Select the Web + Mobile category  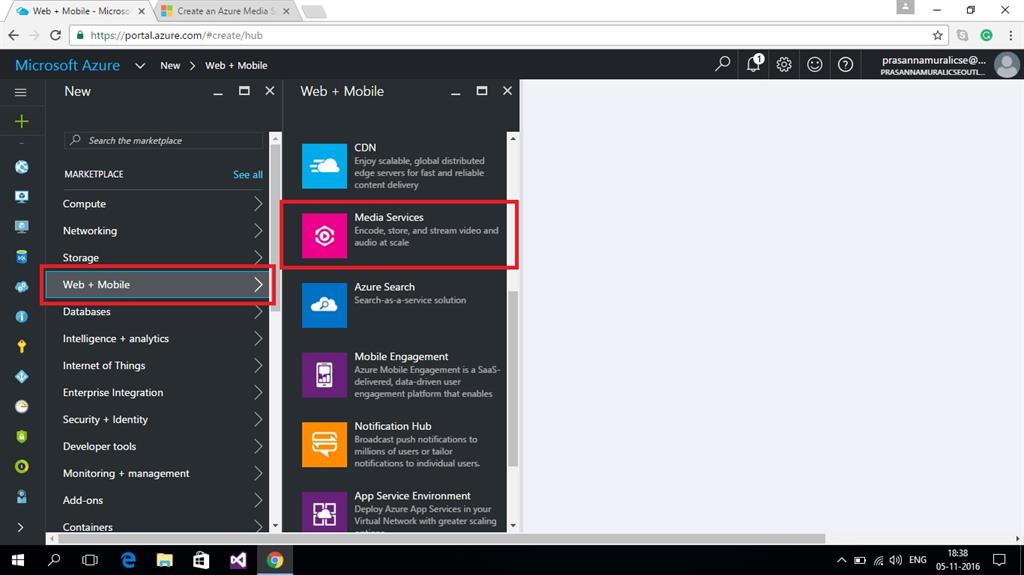(157, 284)
